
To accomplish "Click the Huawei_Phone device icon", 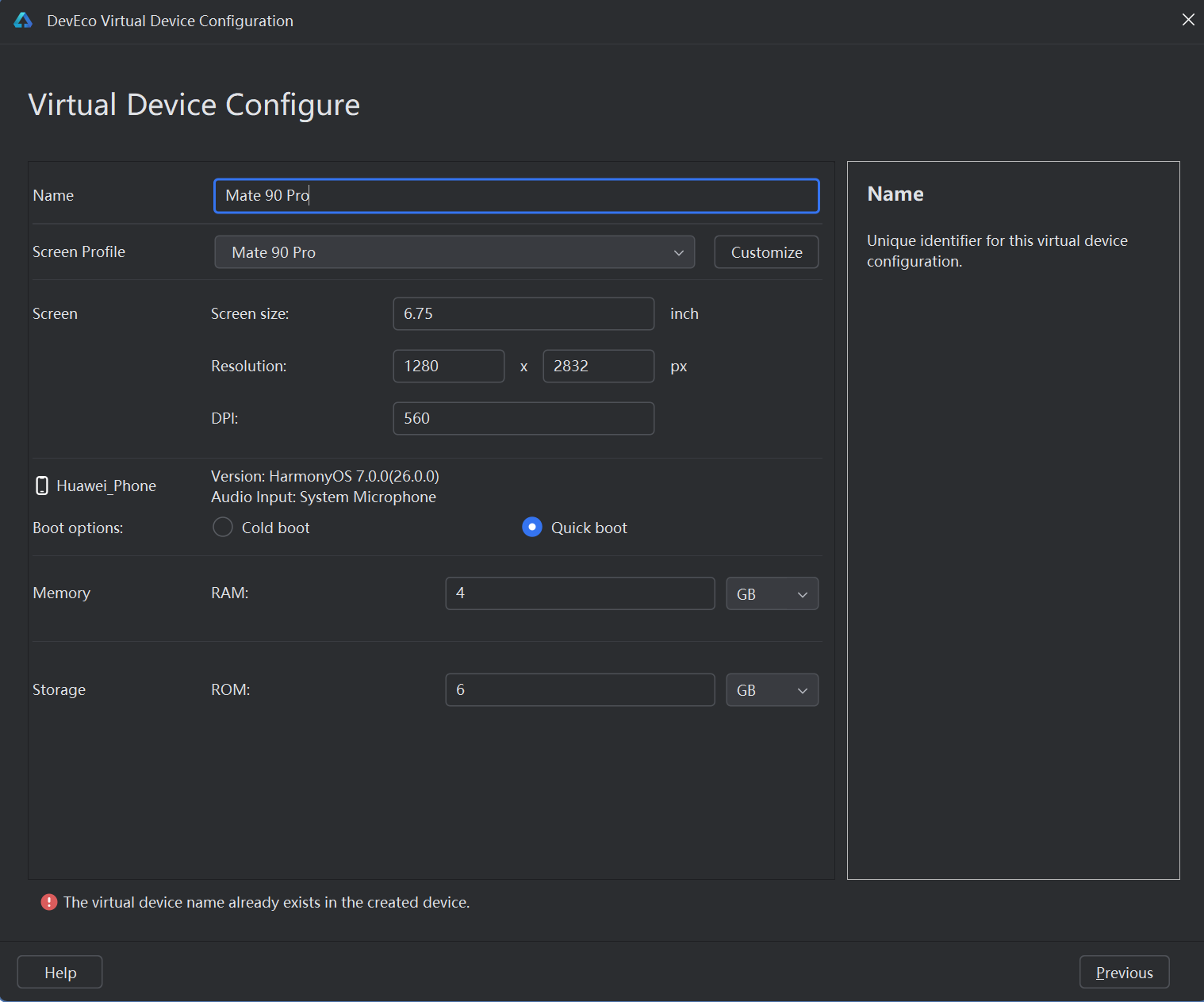I will (42, 486).
